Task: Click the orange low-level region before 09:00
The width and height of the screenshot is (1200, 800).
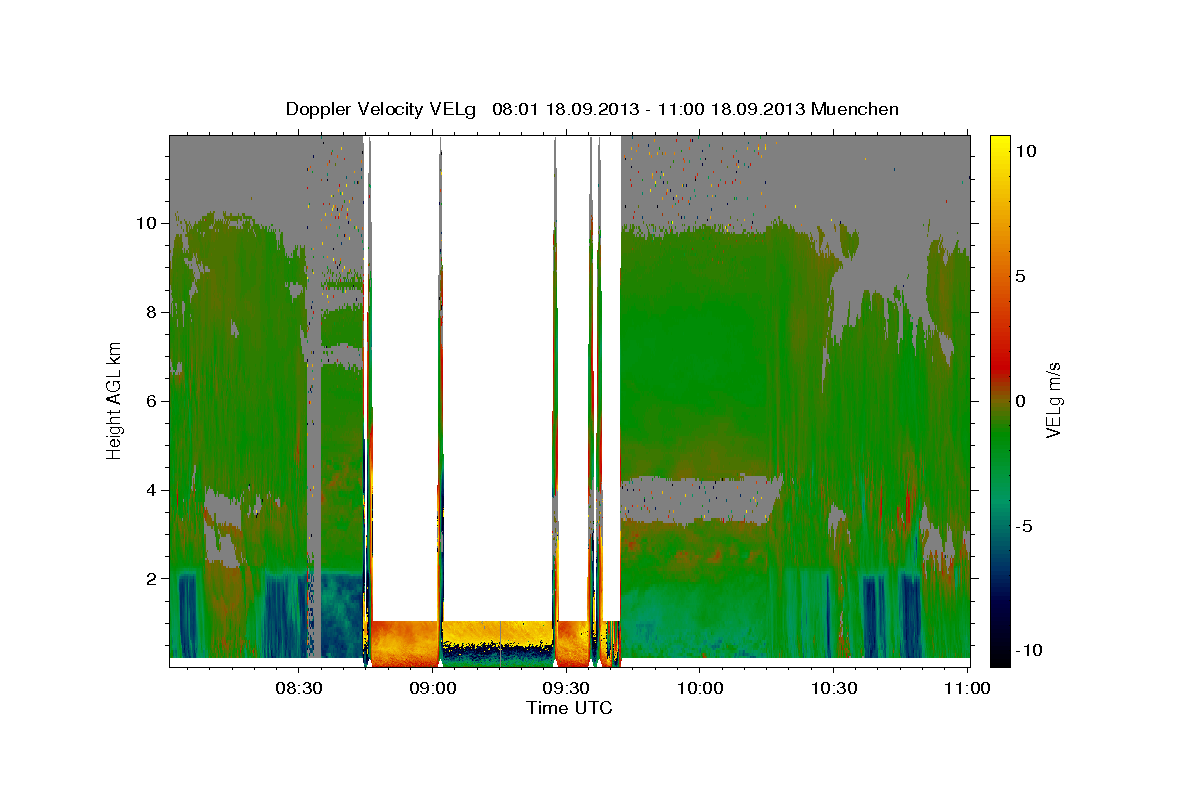Action: click(x=404, y=643)
